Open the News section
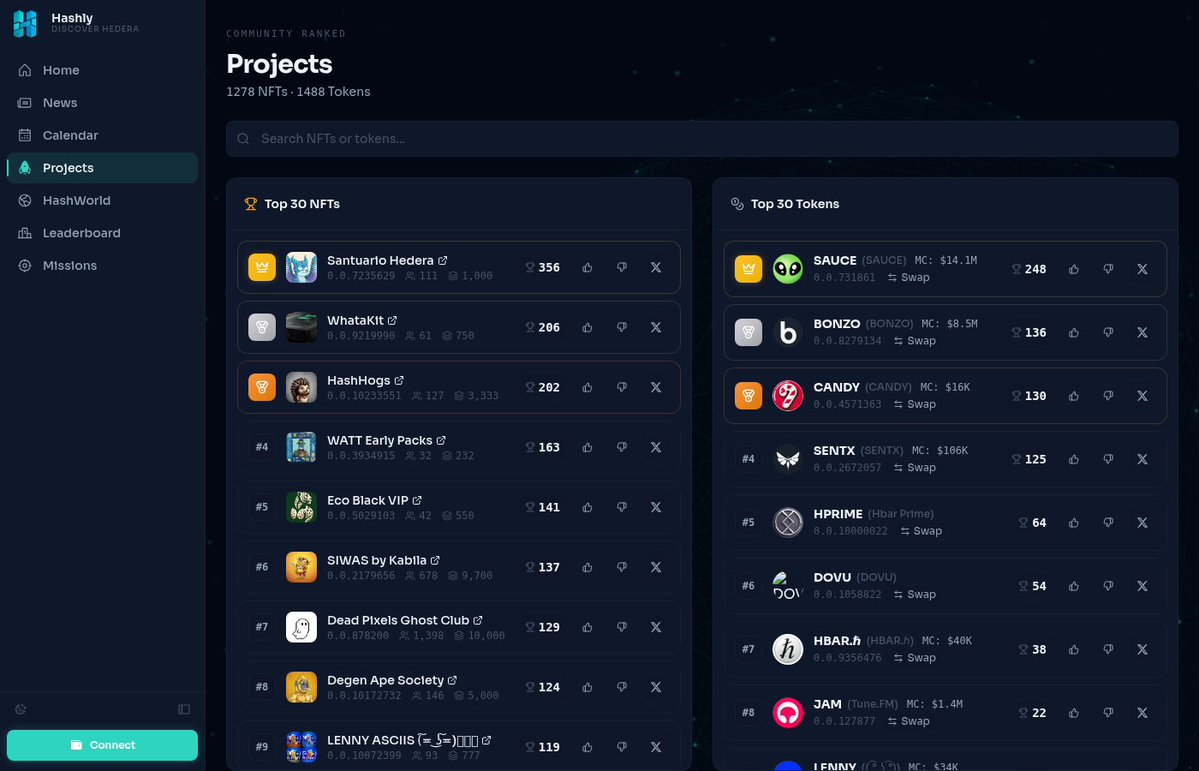This screenshot has width=1199, height=771. (x=102, y=102)
